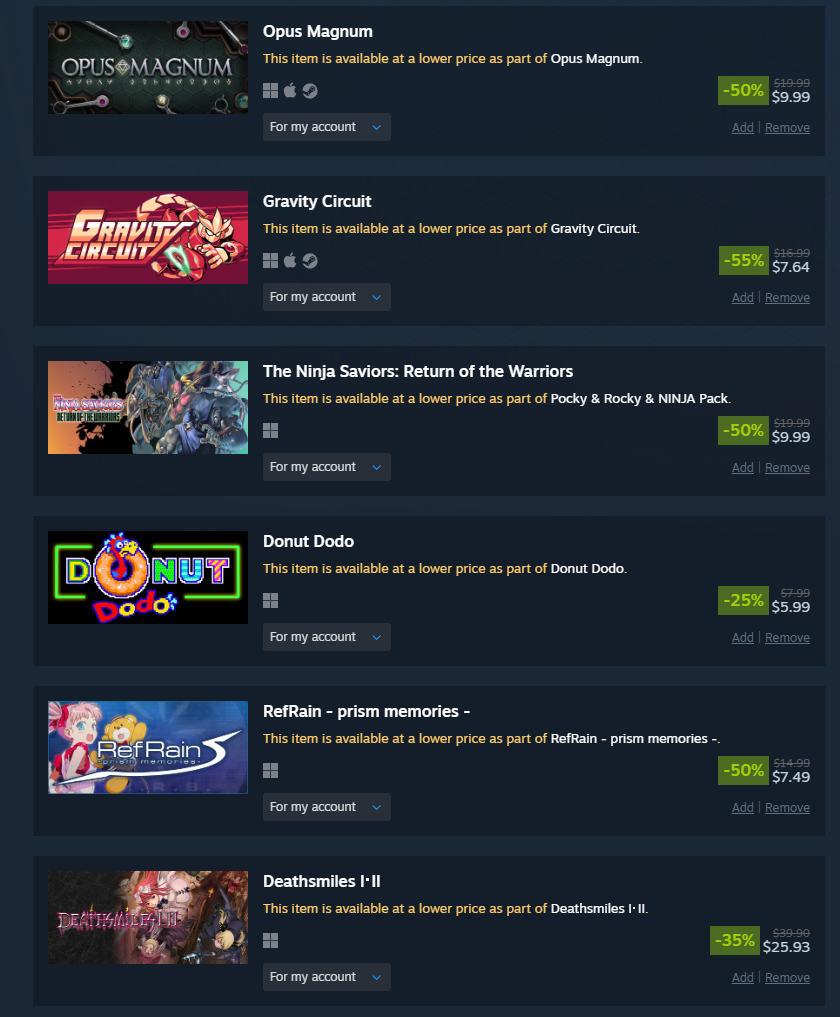This screenshot has height=1017, width=840.
Task: Click Add link for Donut Dodo
Action: (x=743, y=638)
